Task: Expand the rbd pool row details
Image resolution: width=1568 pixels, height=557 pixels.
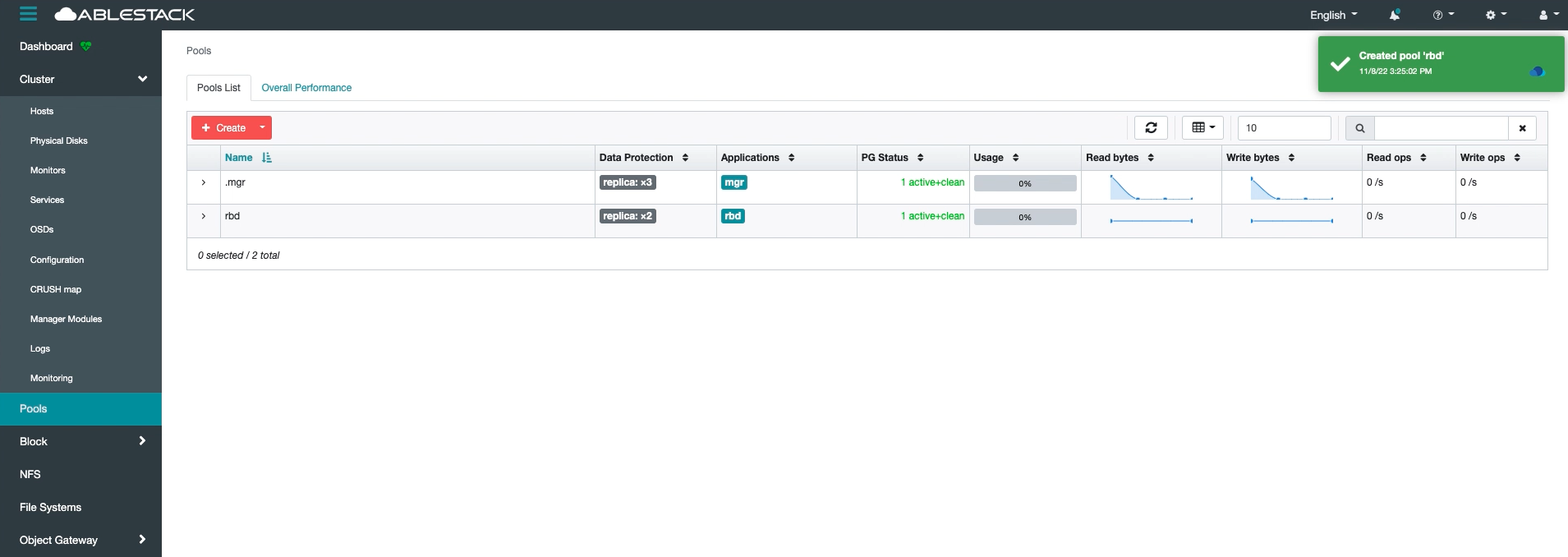Action: pos(204,216)
